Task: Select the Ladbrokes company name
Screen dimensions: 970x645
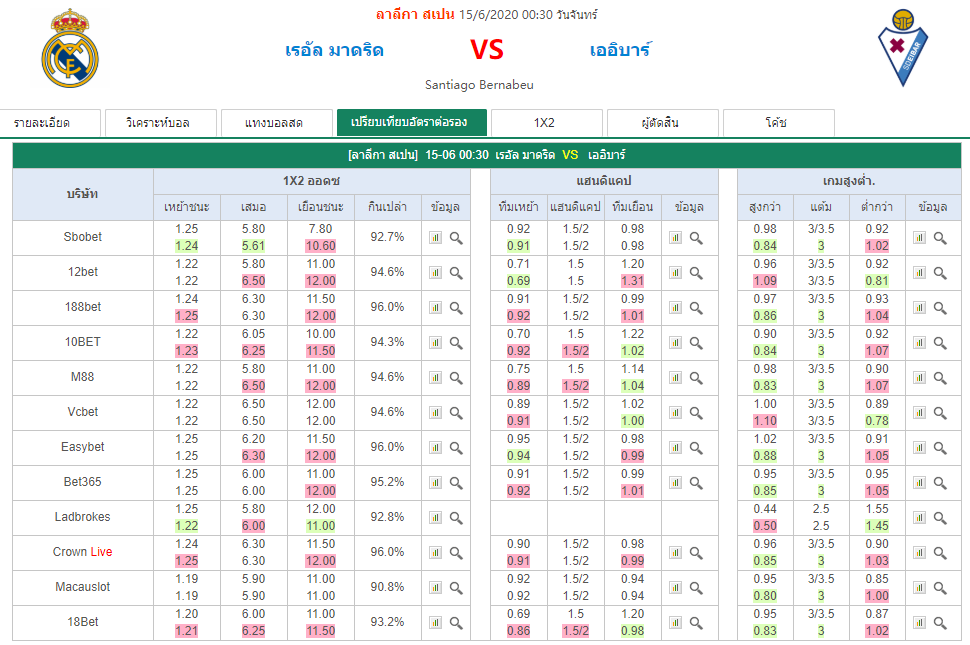Action: (x=83, y=517)
